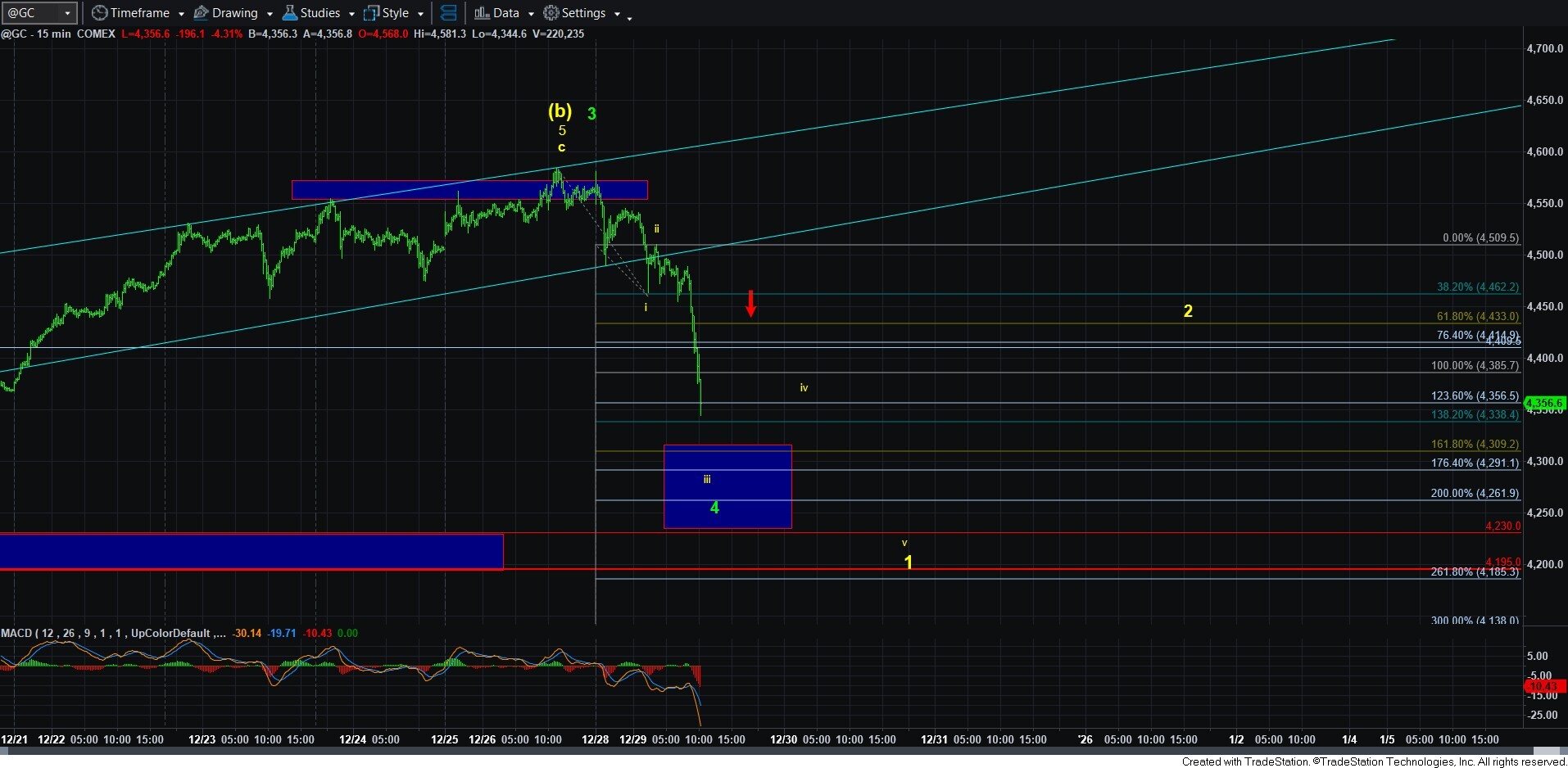The height and width of the screenshot is (768, 1568).
Task: Expand the toolbar overflow arrow after Settings
Action: coord(629,16)
